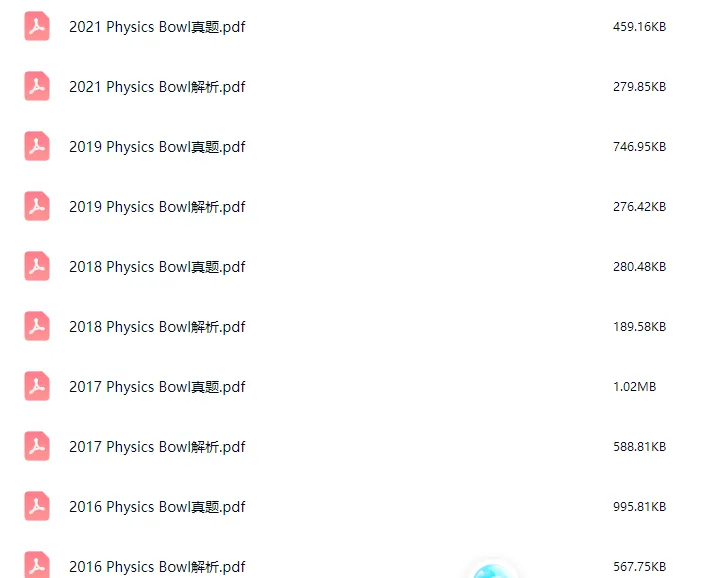Screen dimensions: 727x578
Task: Open file 2021 Physics Bowl真题.pdf
Action: click(x=157, y=27)
